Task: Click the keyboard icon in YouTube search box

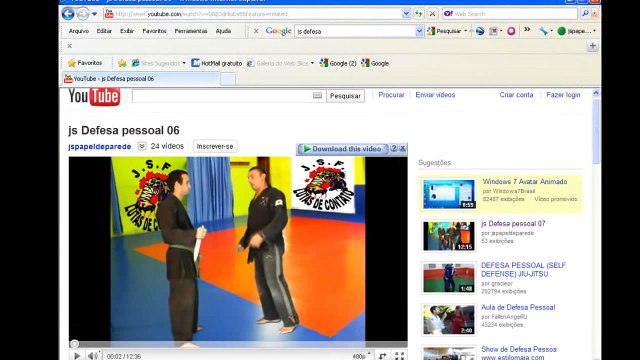Action: 317,96
